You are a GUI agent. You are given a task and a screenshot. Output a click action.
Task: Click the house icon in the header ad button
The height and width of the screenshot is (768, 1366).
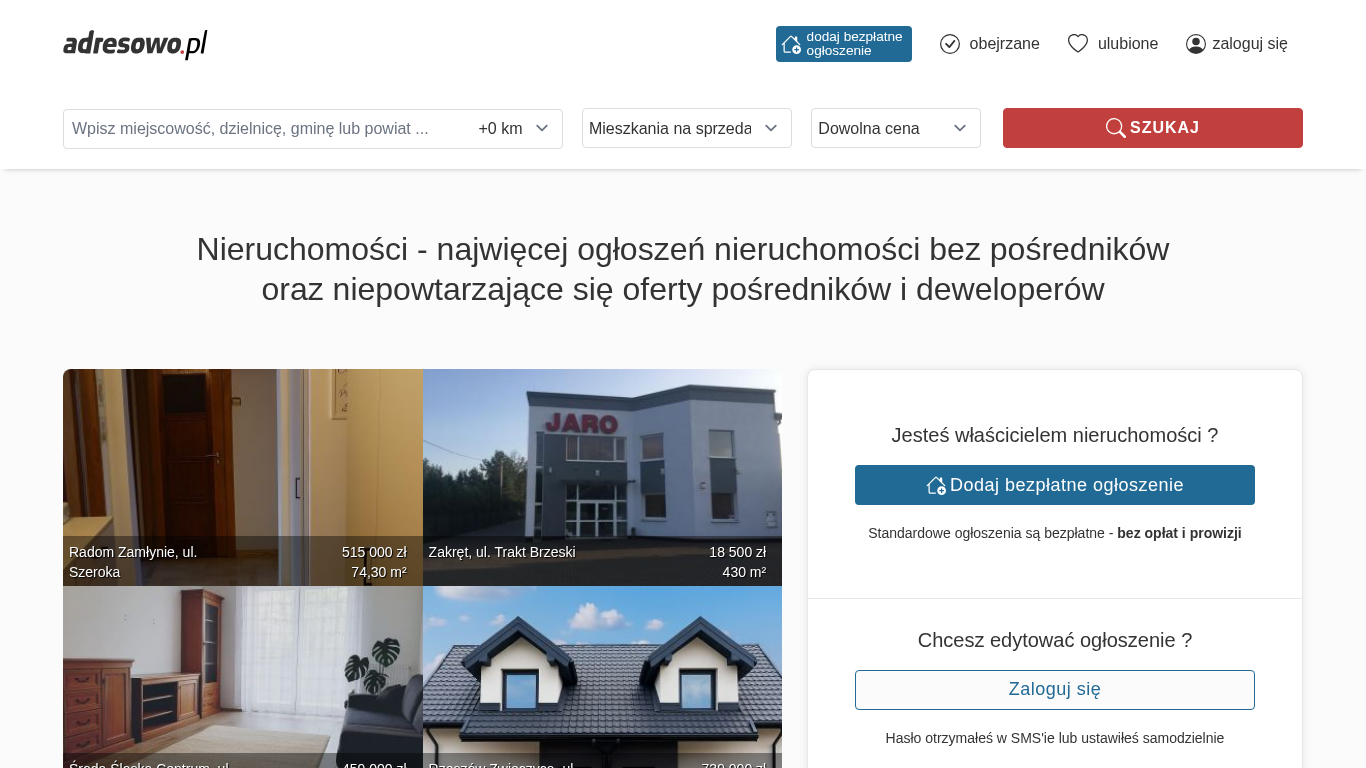pos(791,44)
